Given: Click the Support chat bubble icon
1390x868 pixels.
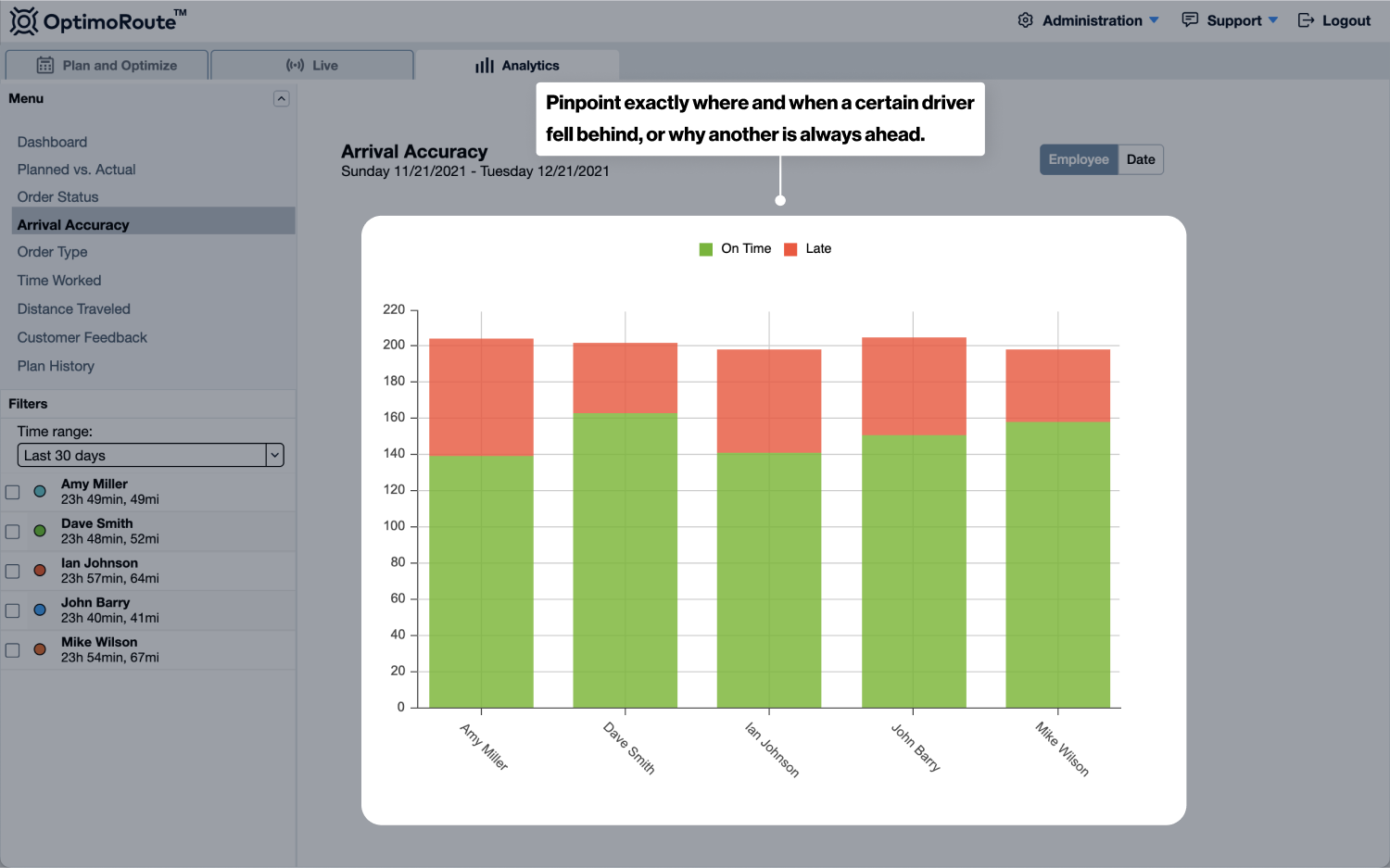Looking at the screenshot, I should (x=1190, y=20).
